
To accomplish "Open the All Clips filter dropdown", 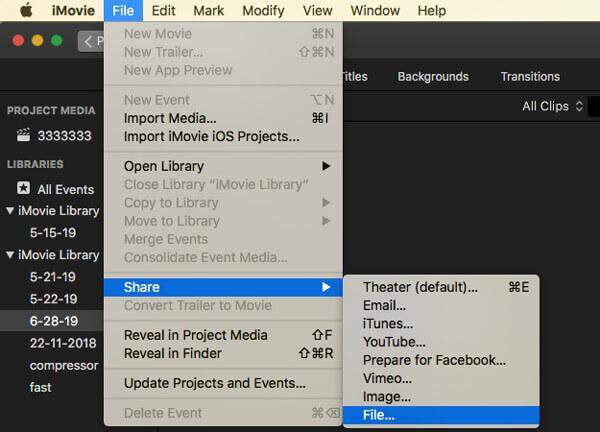I will [x=552, y=106].
